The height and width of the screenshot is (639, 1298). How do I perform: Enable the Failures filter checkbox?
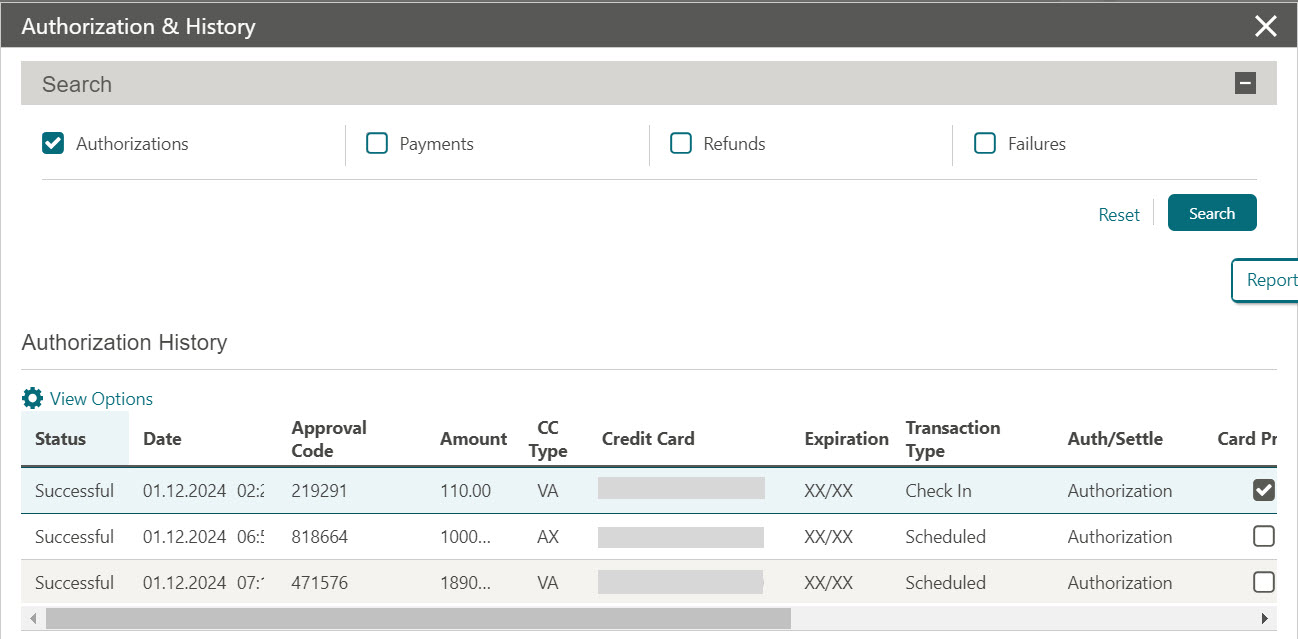point(985,143)
